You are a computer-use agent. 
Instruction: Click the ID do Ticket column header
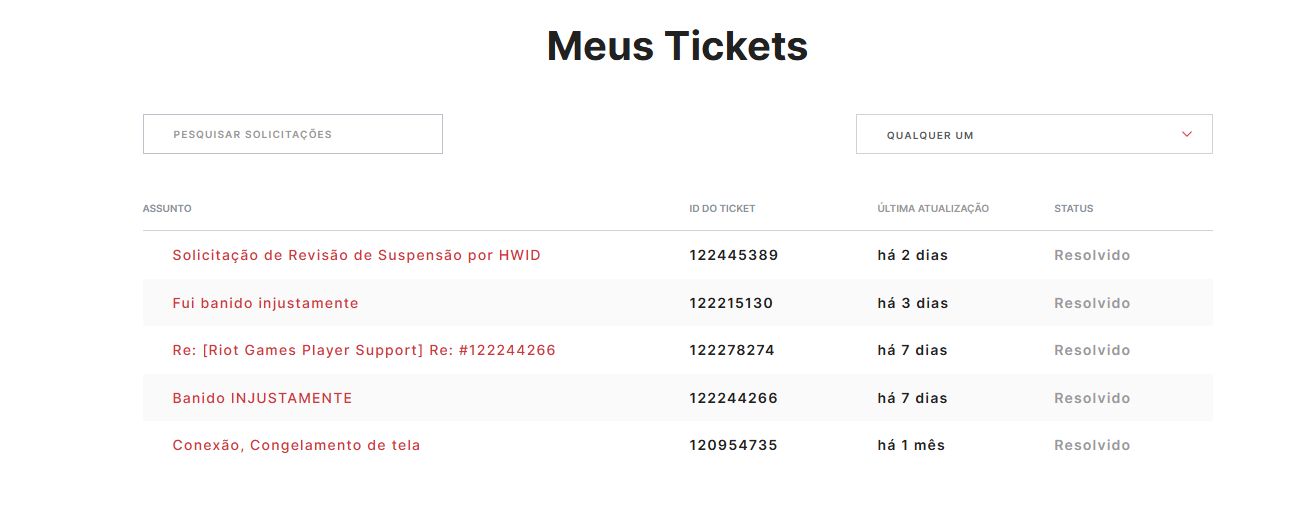[722, 209]
